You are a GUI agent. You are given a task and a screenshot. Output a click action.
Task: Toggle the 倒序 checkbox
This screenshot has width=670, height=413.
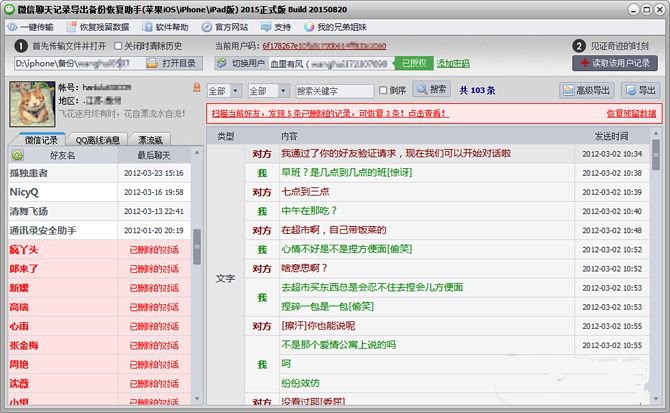click(383, 91)
